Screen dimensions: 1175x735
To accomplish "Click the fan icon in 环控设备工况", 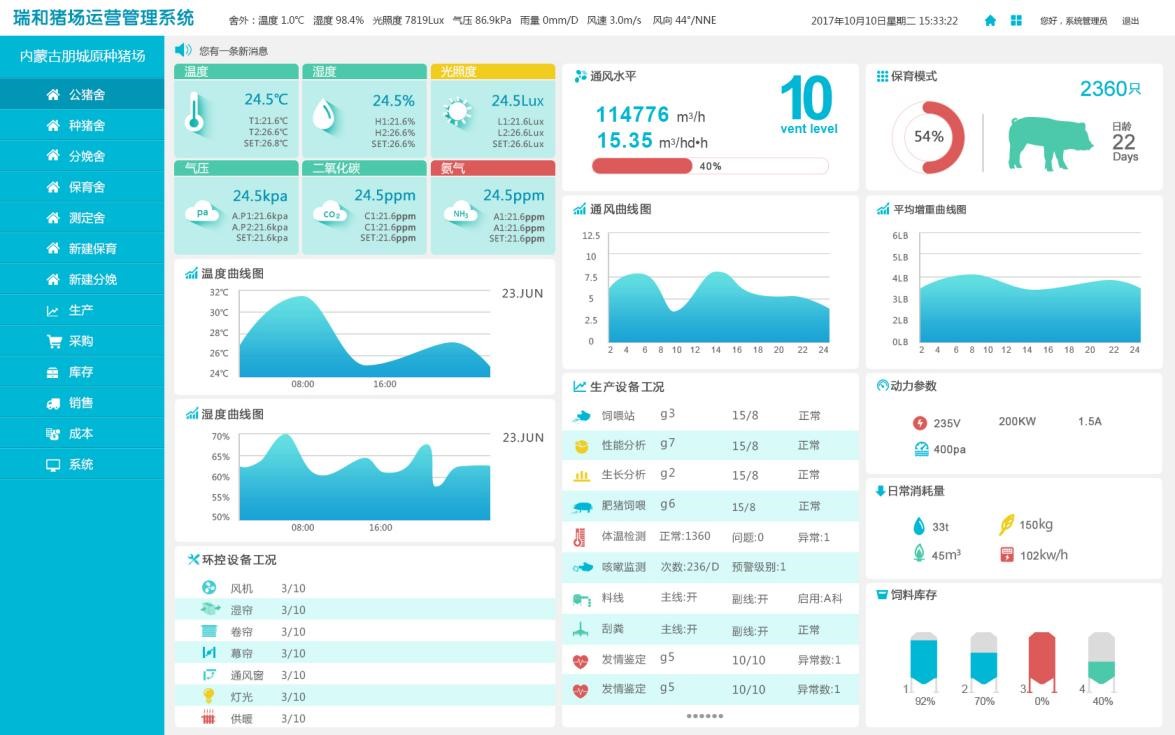I will point(209,588).
